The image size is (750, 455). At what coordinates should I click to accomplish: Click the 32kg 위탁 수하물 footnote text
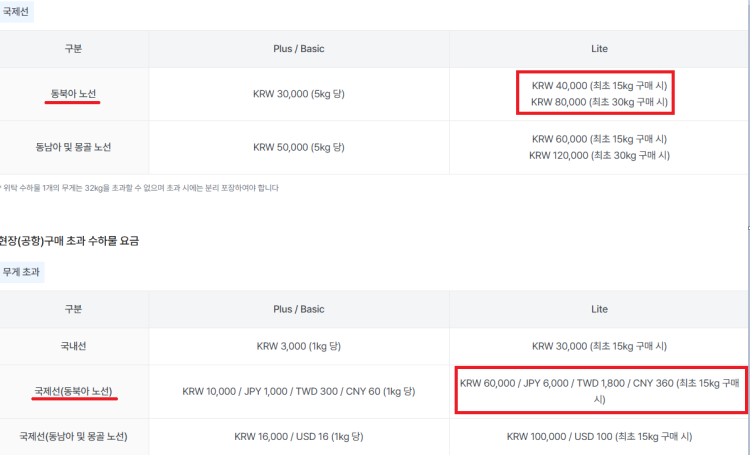pyautogui.click(x=140, y=188)
